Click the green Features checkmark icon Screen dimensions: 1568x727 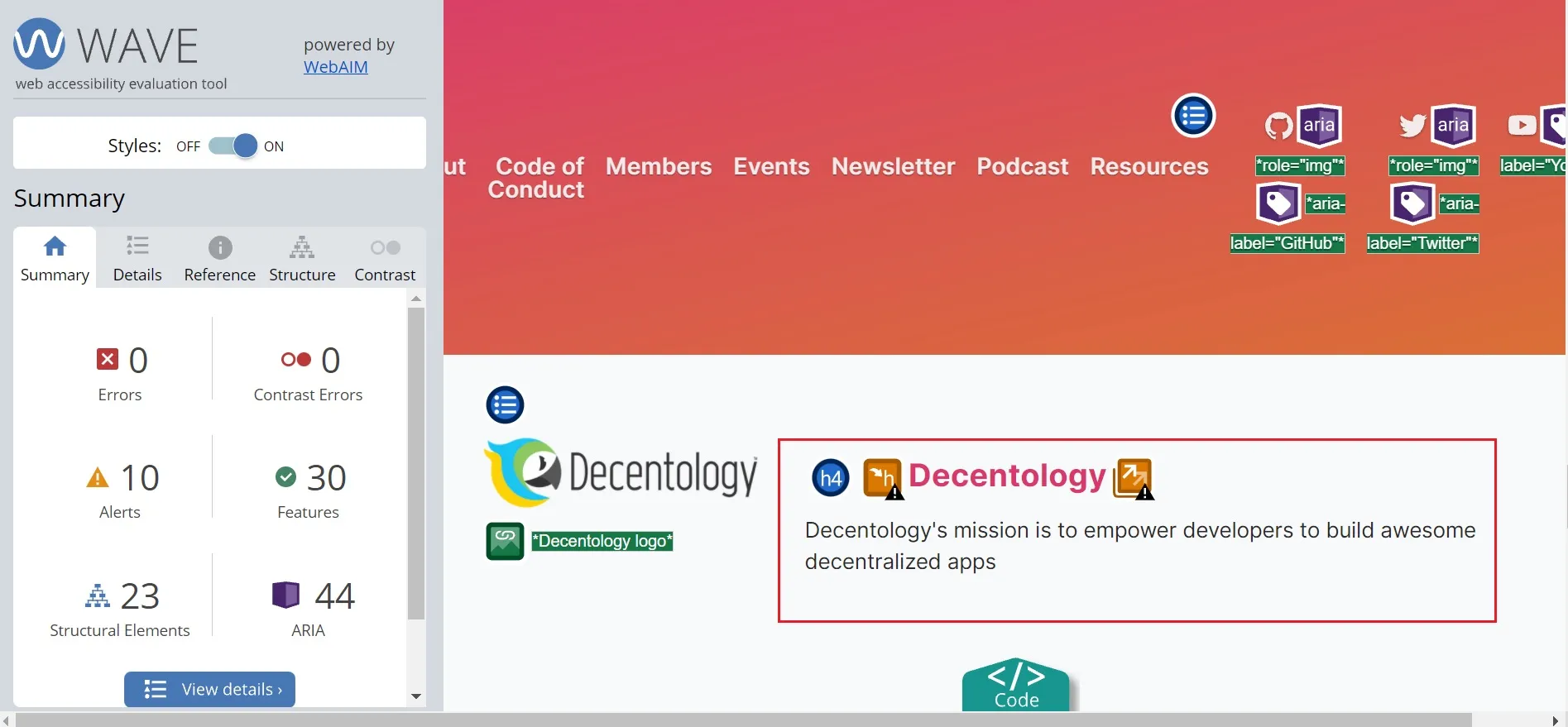(x=285, y=476)
